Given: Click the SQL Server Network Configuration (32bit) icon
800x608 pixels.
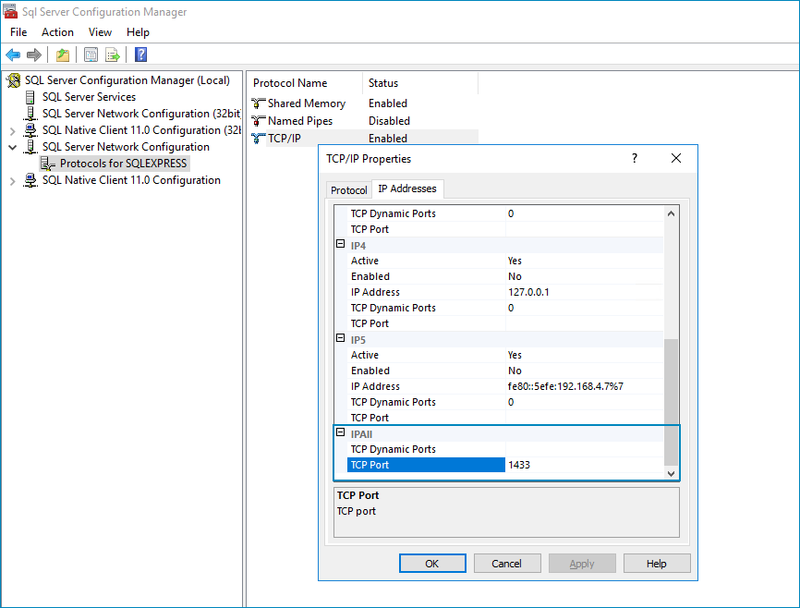Looking at the screenshot, I should point(31,114).
